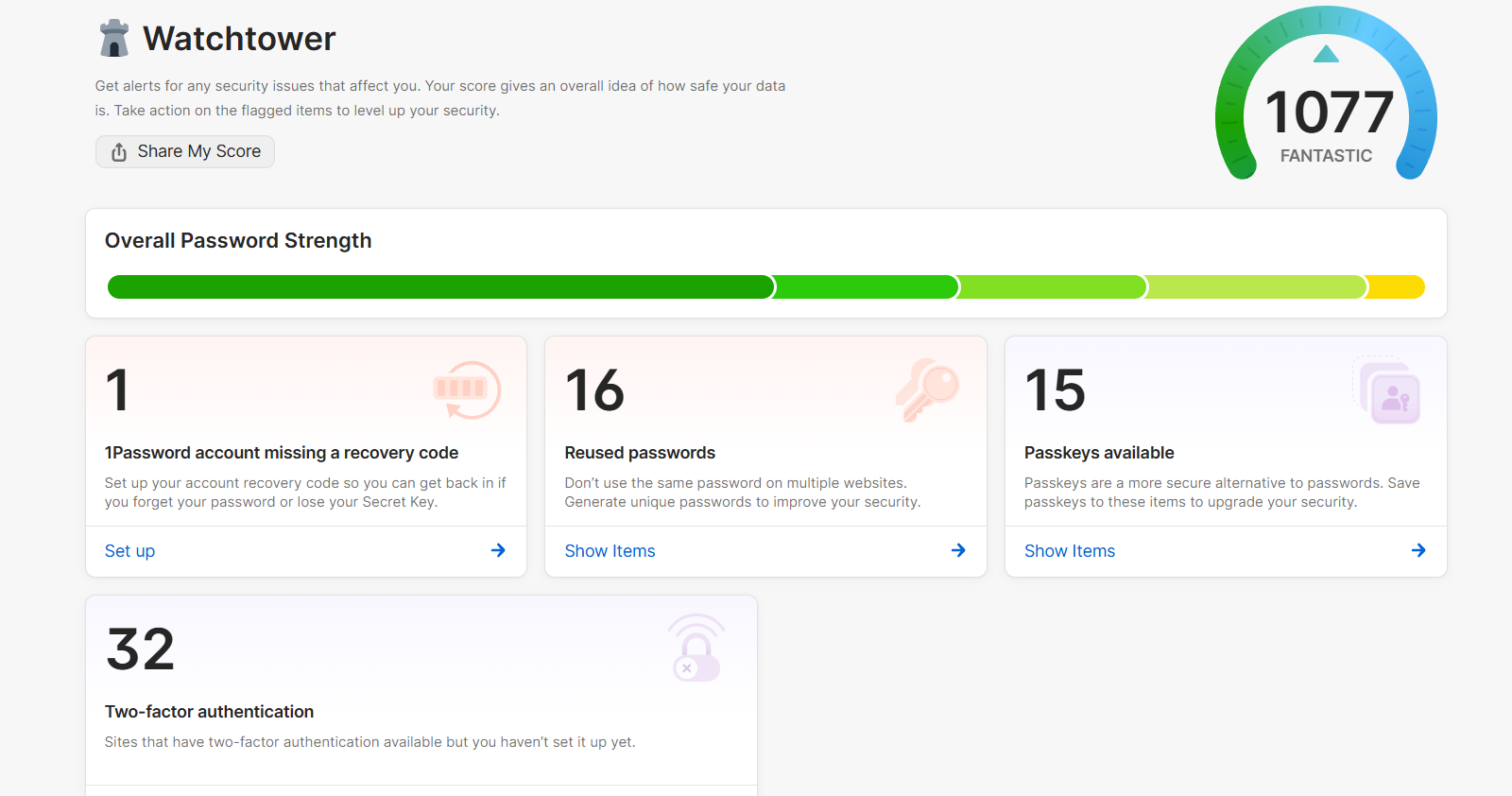Click the 1077 Fantastic score gauge

(x=1326, y=94)
